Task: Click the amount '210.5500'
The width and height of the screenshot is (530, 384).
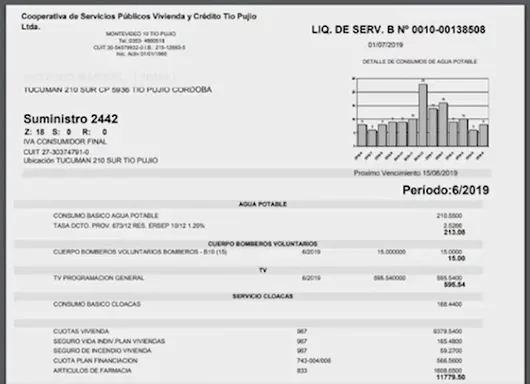Action: [x=449, y=216]
